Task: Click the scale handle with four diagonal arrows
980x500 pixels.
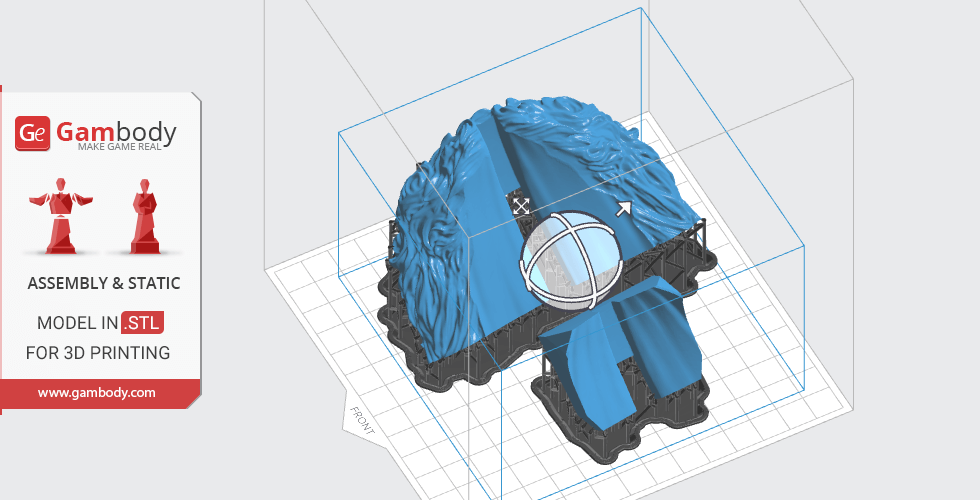Action: coord(521,205)
